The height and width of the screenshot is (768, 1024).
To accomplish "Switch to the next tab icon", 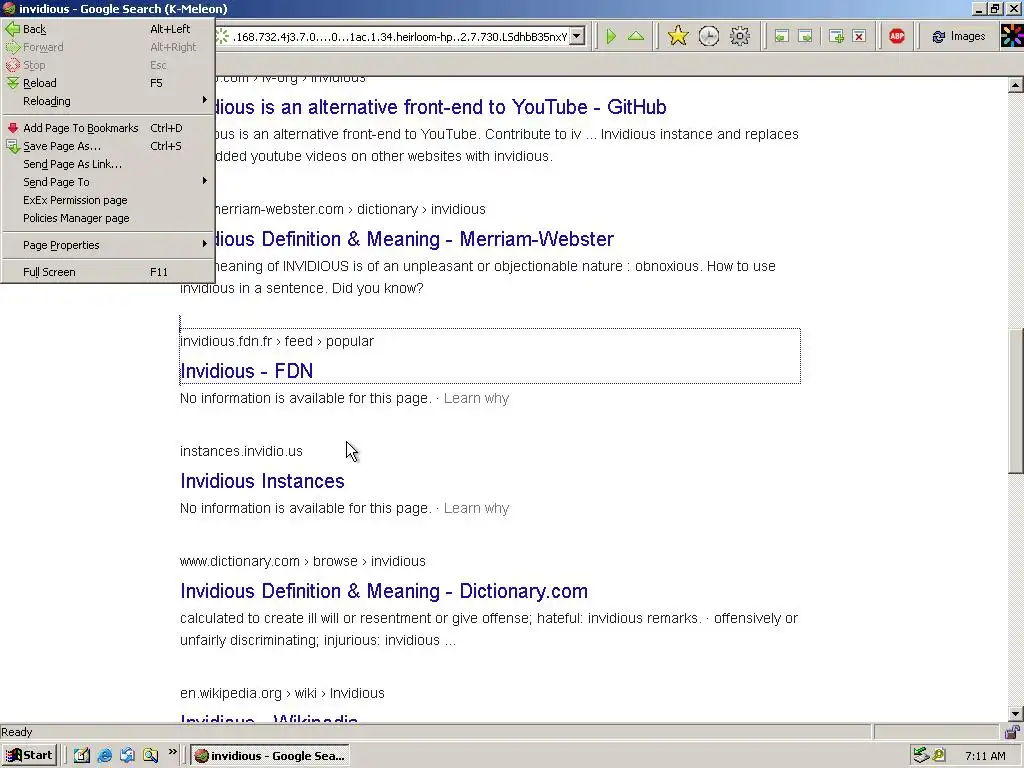I will point(805,37).
